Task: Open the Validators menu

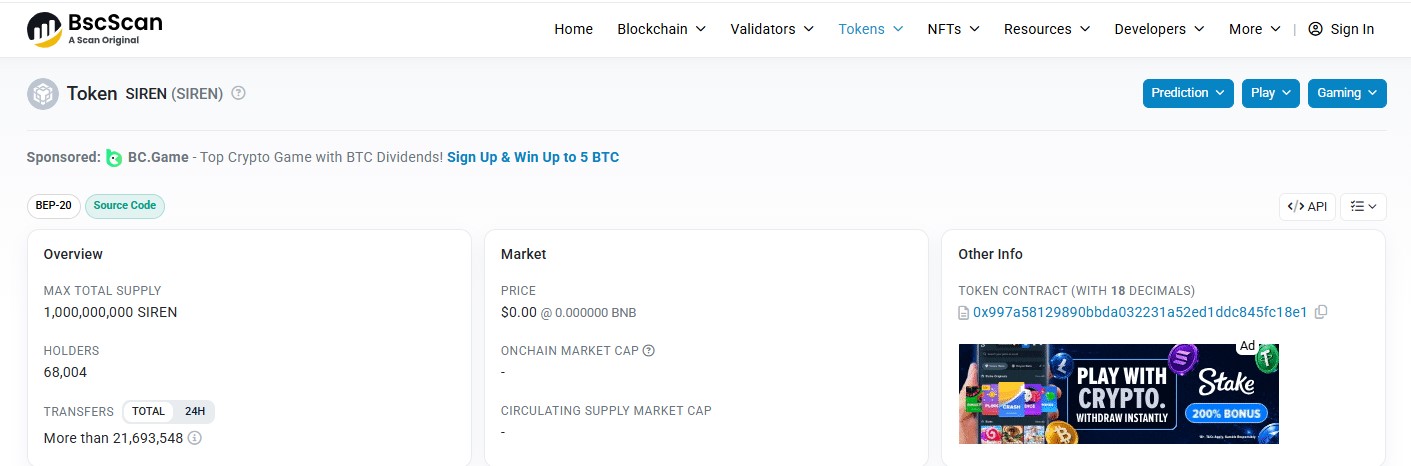Action: click(772, 29)
